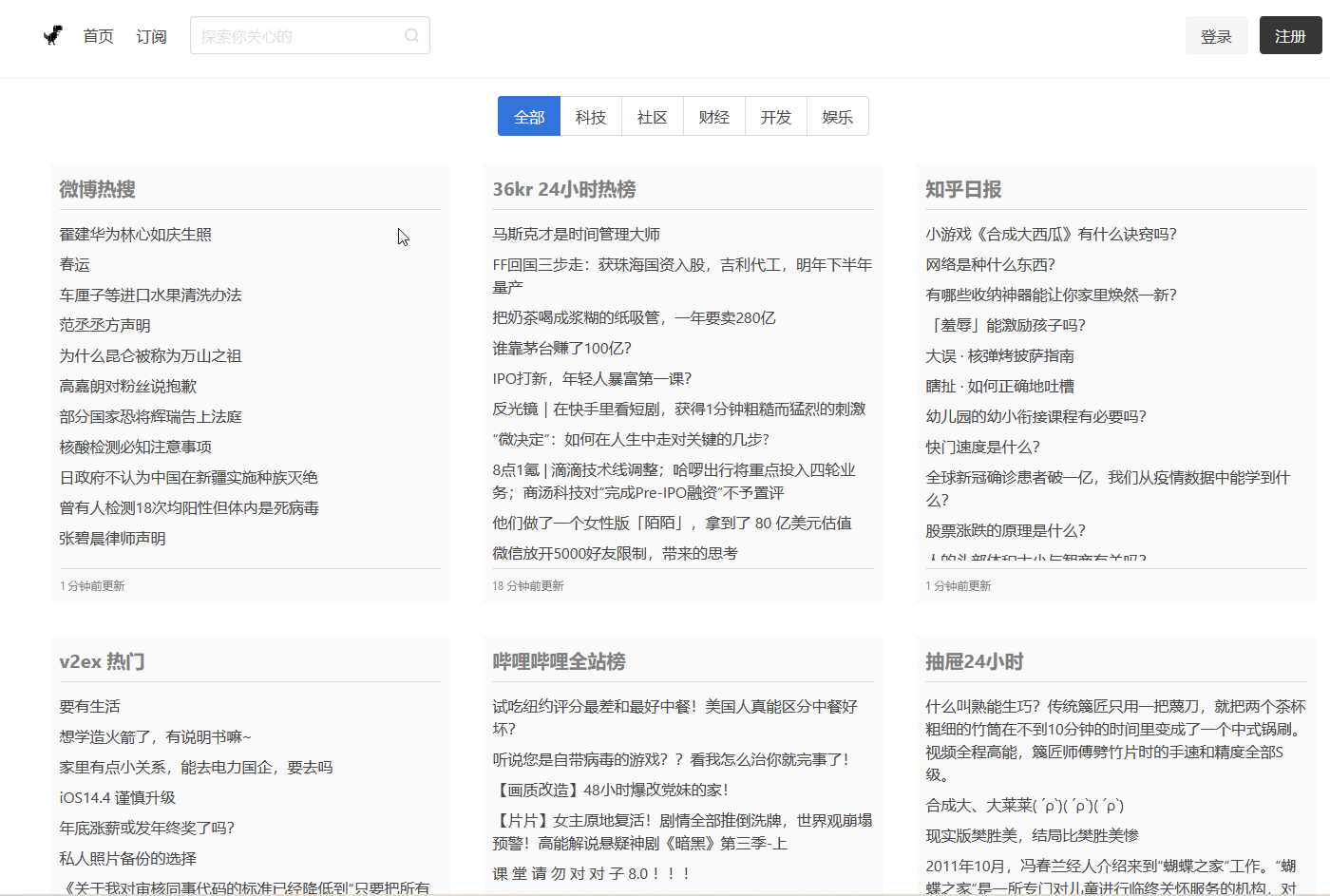Click the 注册 button
Viewport: 1330px width, 896px height.
coord(1290,36)
